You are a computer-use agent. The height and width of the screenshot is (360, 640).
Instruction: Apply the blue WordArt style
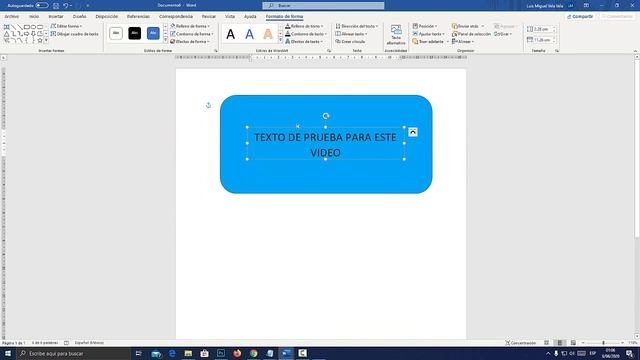(x=249, y=34)
